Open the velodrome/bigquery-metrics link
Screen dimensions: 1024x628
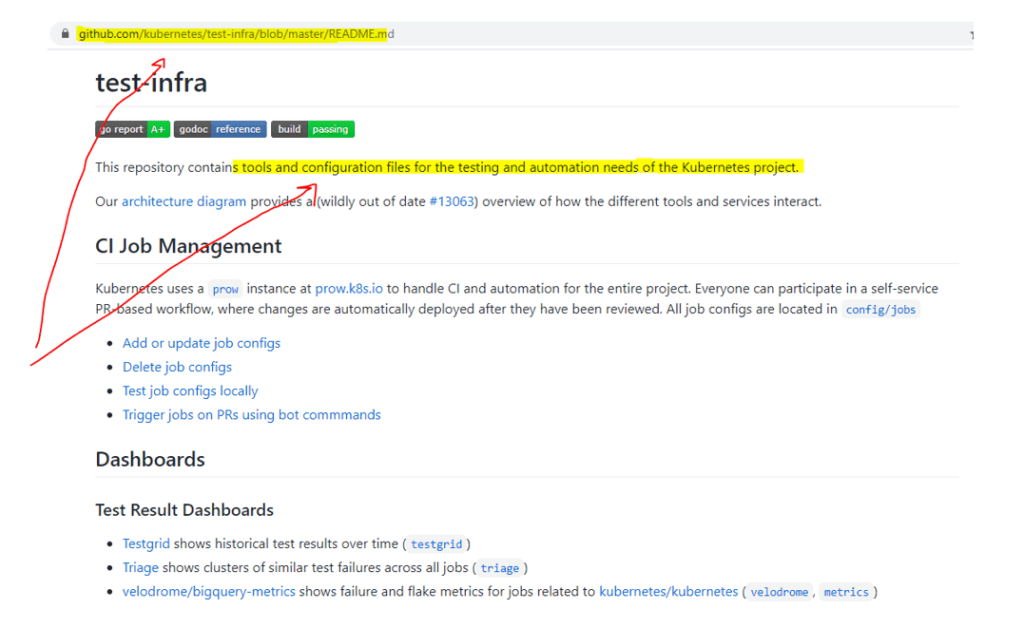pos(209,591)
